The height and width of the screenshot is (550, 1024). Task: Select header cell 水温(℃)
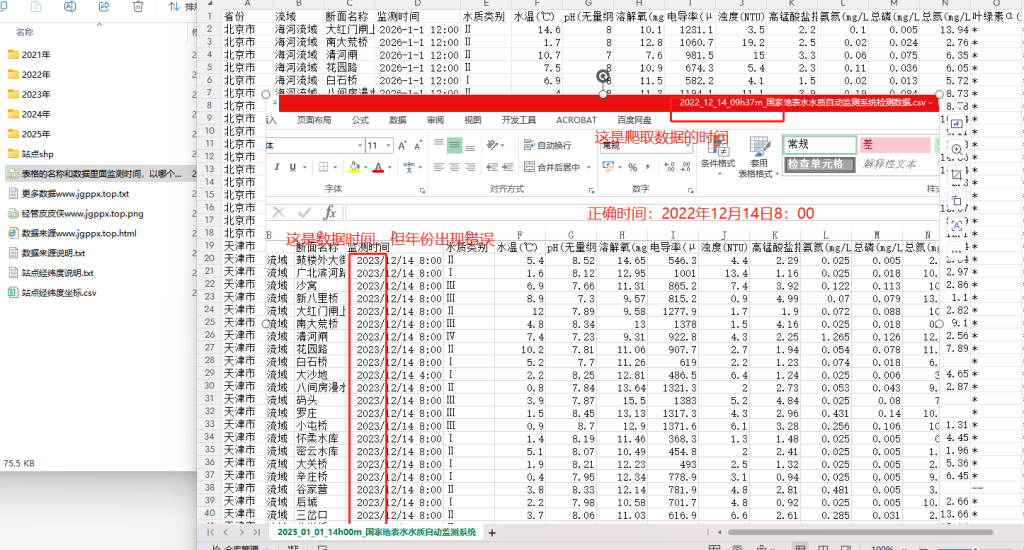537,16
